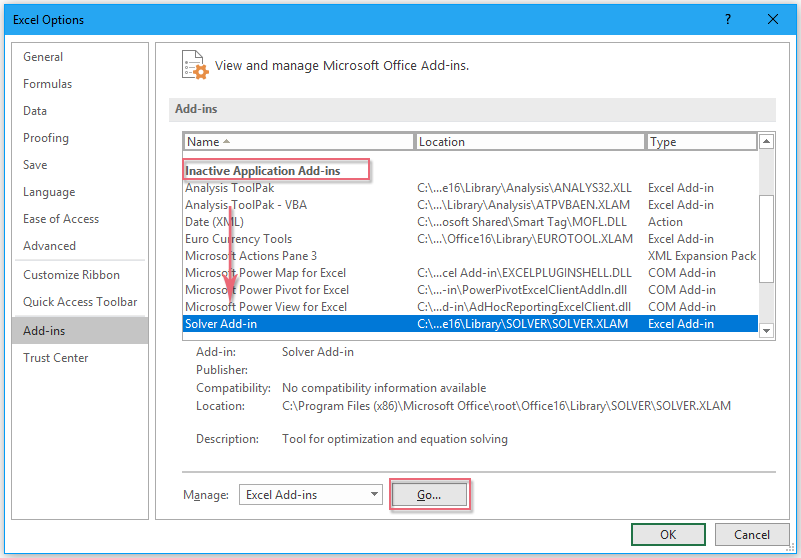Dismiss dialog with Cancel button

751,534
